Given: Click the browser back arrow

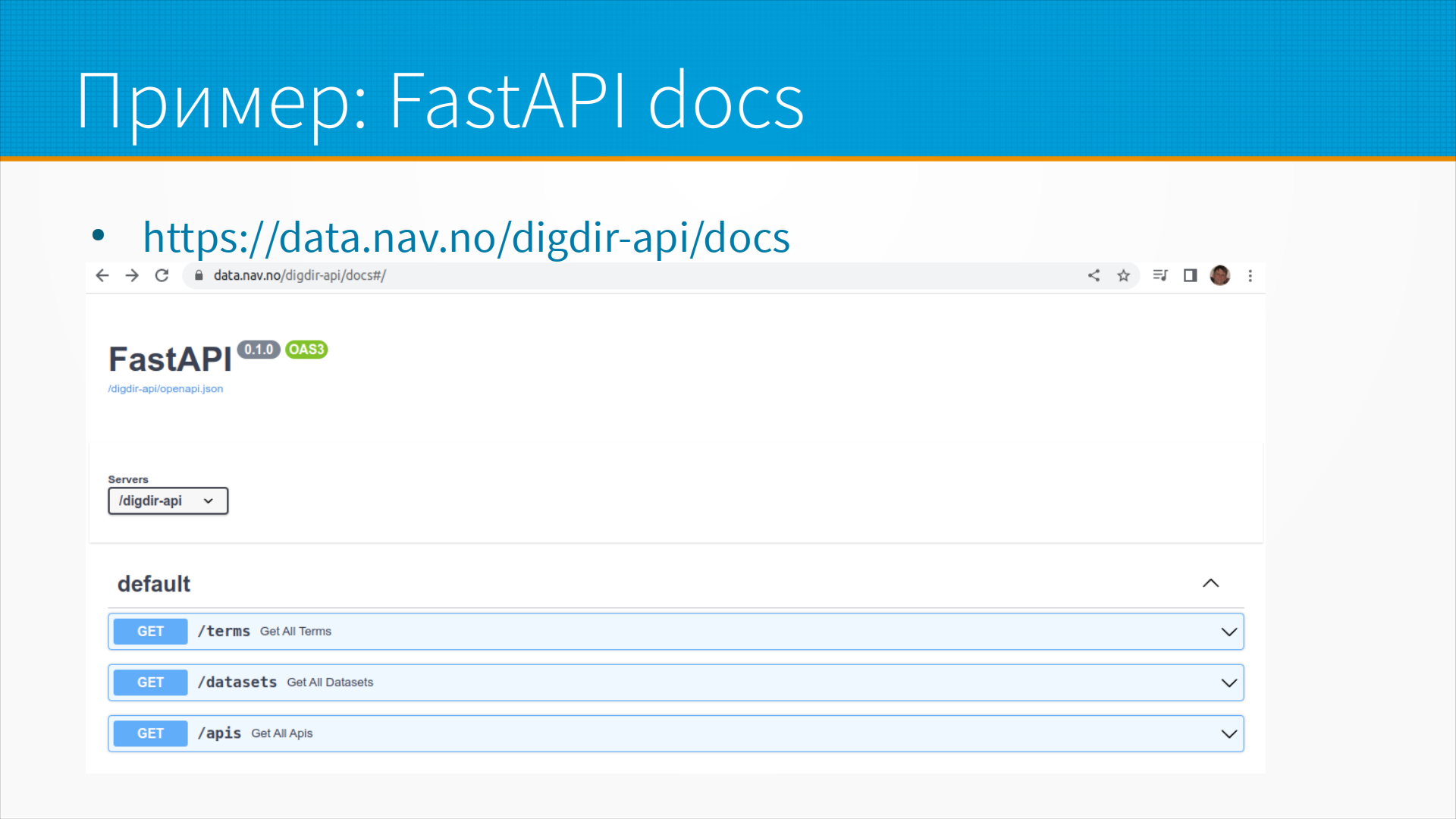Looking at the screenshot, I should point(102,275).
